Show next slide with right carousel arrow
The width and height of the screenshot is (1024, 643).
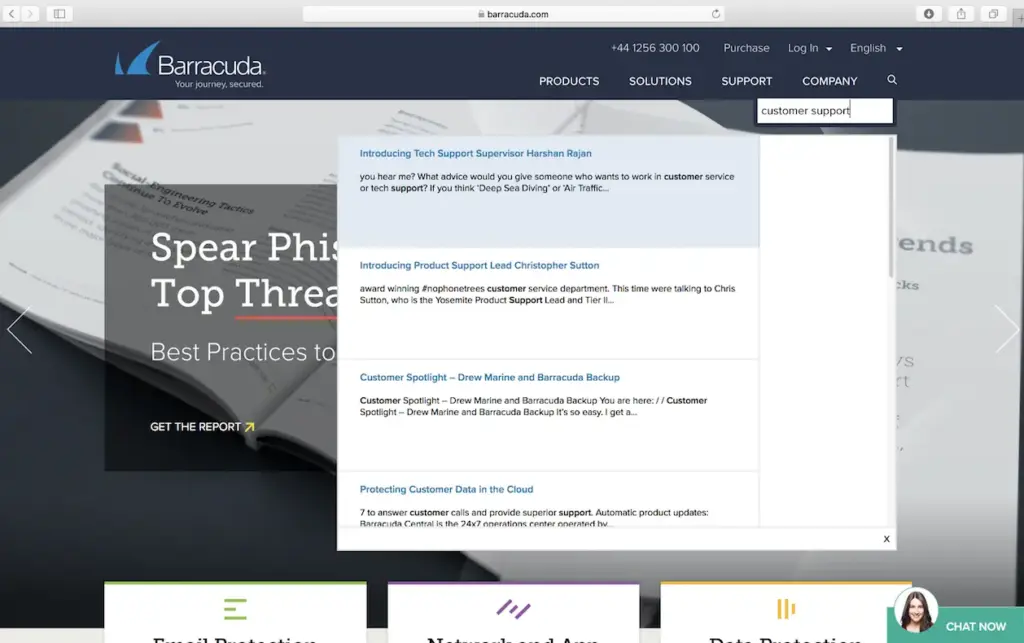click(1006, 329)
